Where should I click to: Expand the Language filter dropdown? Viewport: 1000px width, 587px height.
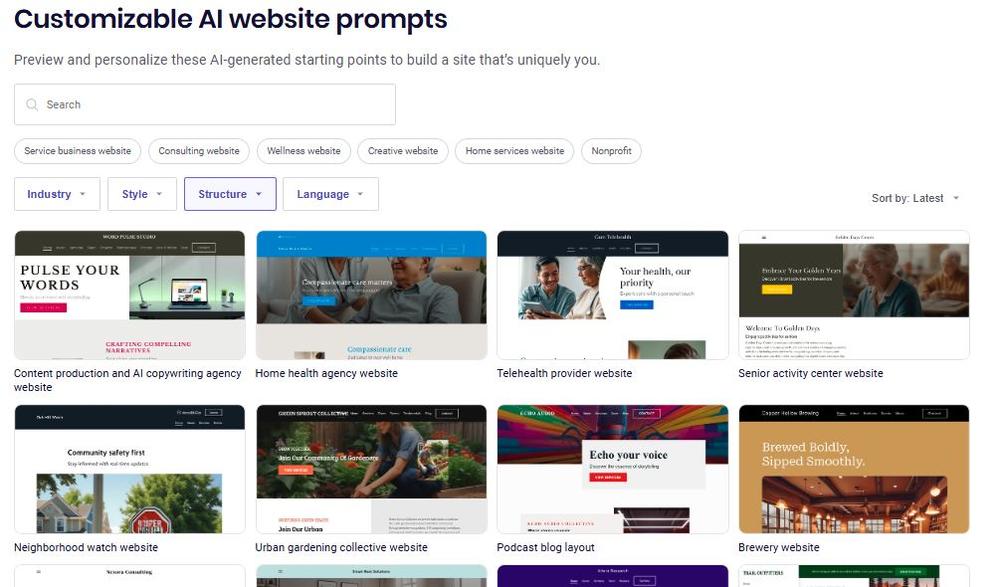pos(330,194)
